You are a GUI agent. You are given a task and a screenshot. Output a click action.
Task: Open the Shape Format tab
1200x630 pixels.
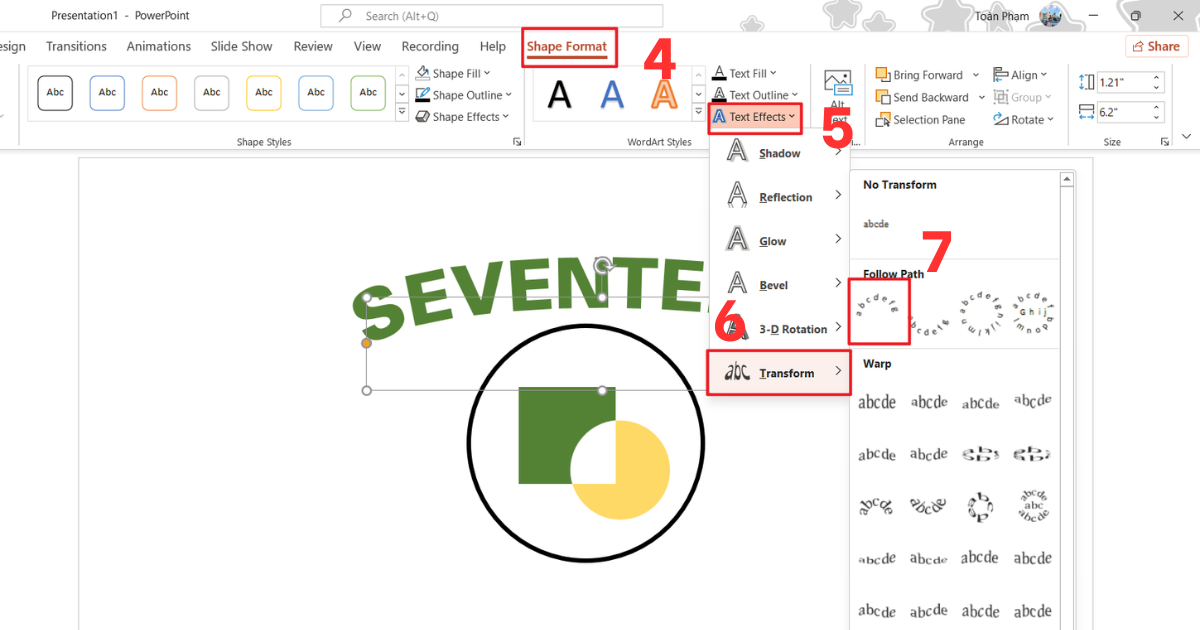567,46
